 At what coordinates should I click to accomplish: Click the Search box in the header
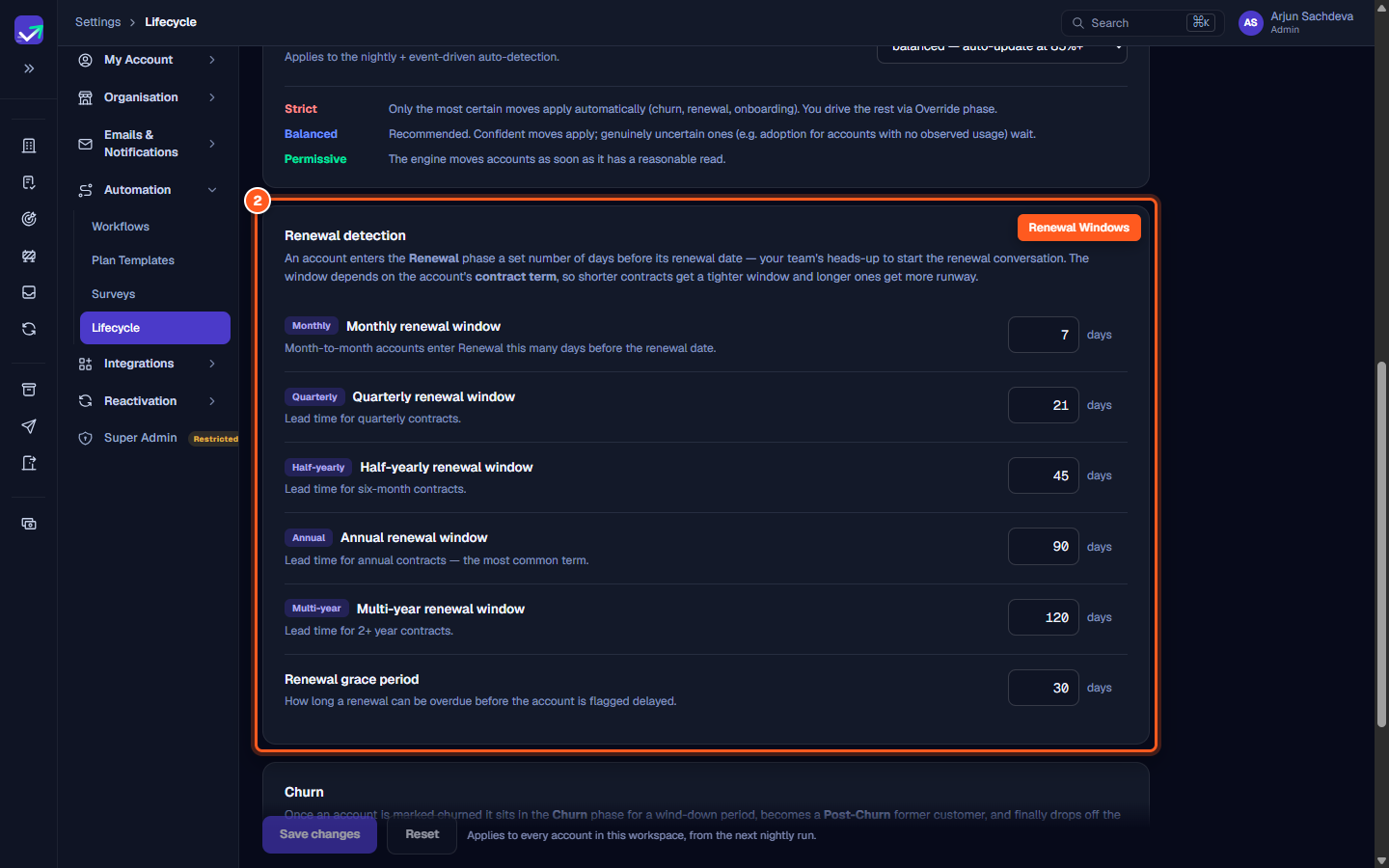coord(1143,23)
